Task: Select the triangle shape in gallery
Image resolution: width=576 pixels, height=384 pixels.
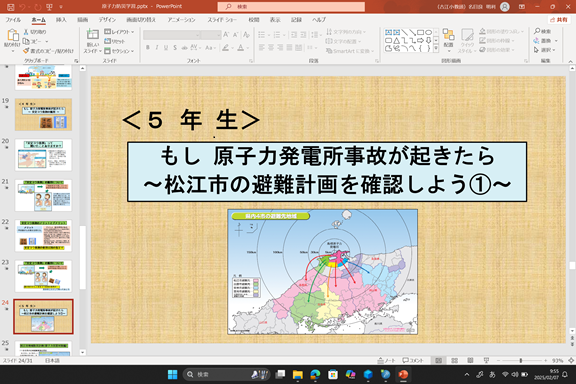Action: coord(396,41)
